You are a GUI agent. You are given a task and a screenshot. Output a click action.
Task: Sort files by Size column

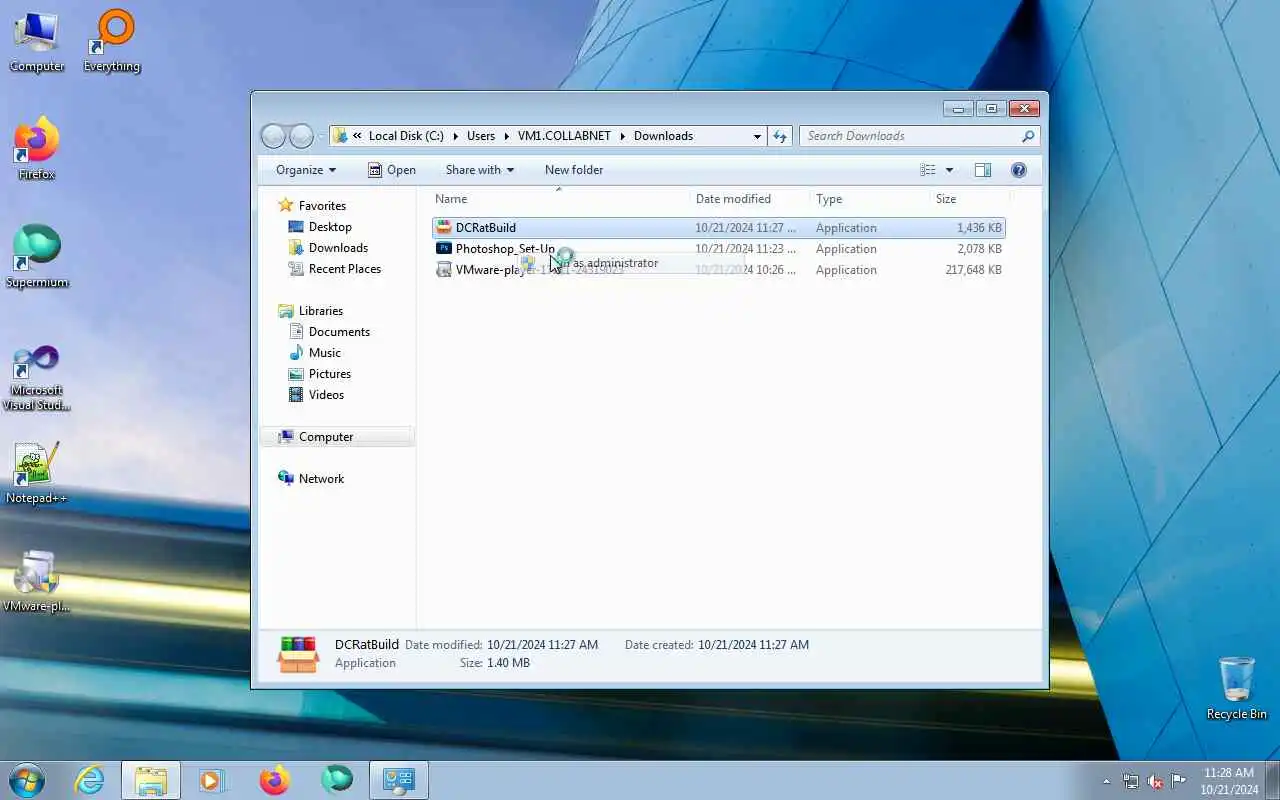(x=968, y=199)
